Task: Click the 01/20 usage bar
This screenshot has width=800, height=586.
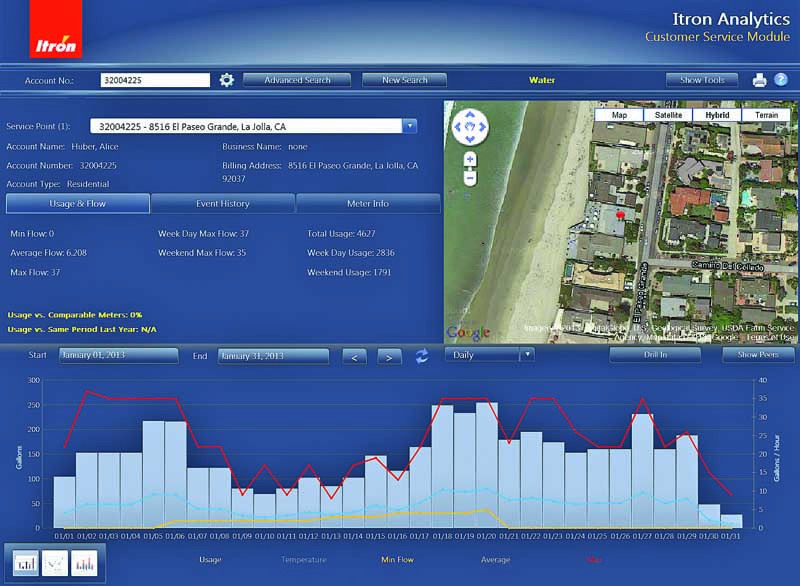Action: 487,465
